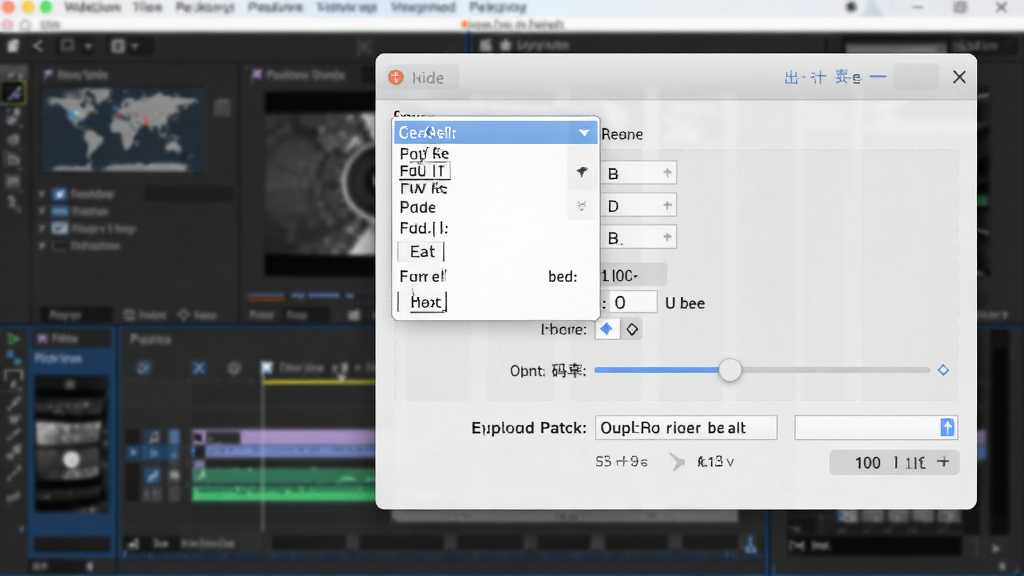The height and width of the screenshot is (576, 1024).
Task: Select the world map thumbnail in the background panel
Action: pyautogui.click(x=122, y=131)
